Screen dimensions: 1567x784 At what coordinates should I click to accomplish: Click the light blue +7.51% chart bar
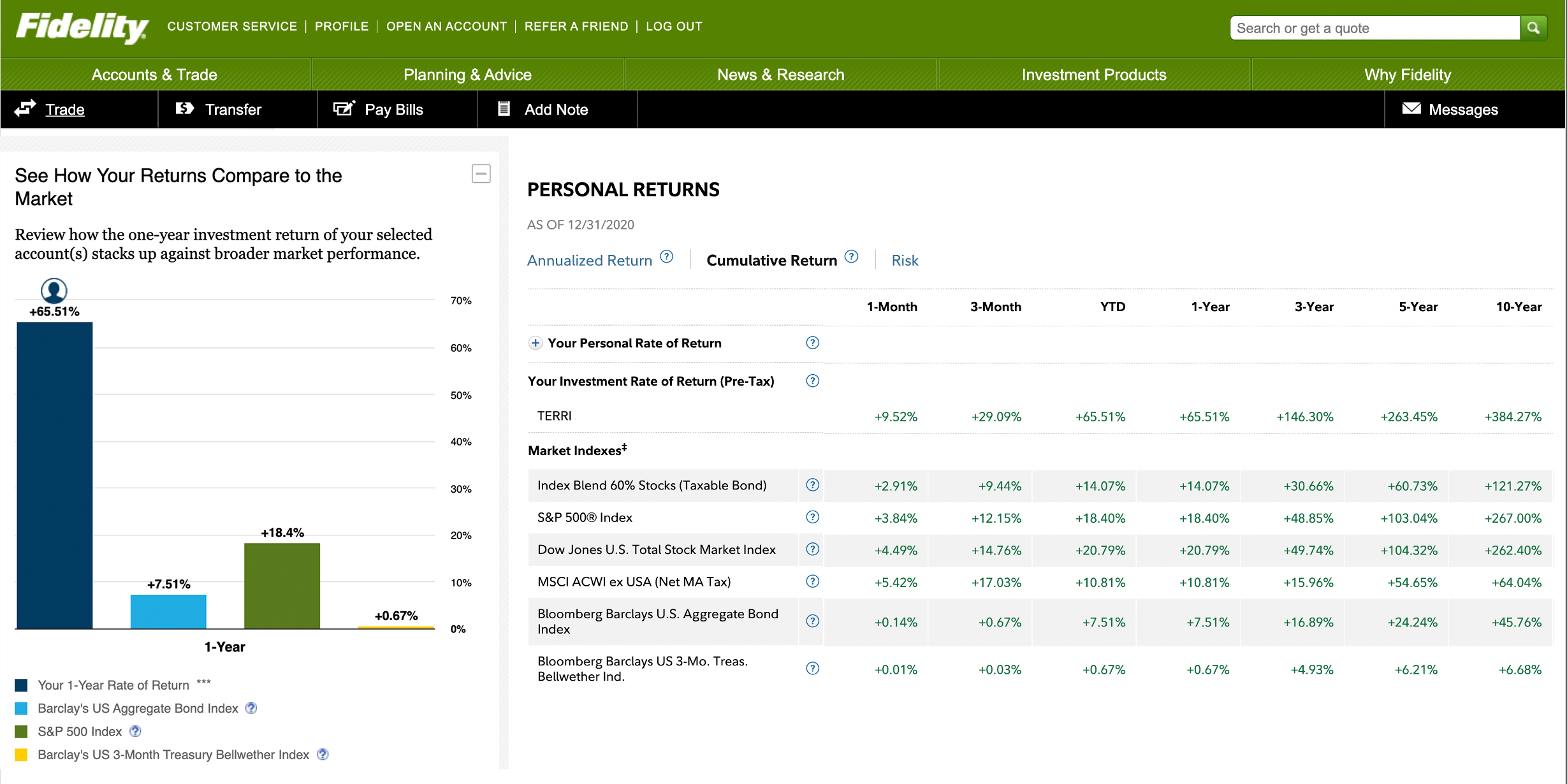[x=168, y=612]
